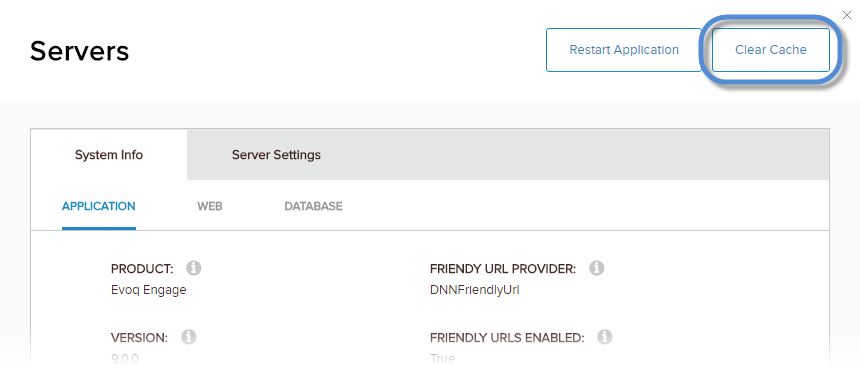Open the Server Settings tab
Screen dimensions: 860x366
(276, 155)
